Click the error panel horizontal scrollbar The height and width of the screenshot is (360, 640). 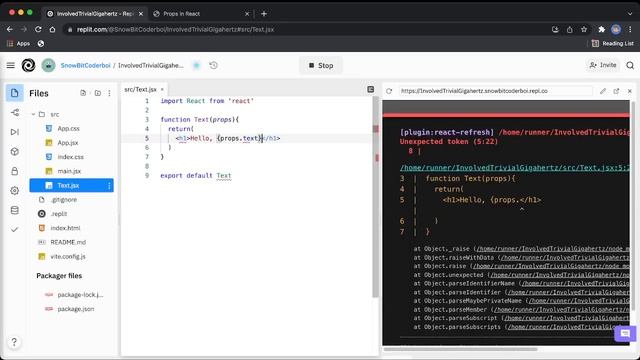[x=460, y=349]
